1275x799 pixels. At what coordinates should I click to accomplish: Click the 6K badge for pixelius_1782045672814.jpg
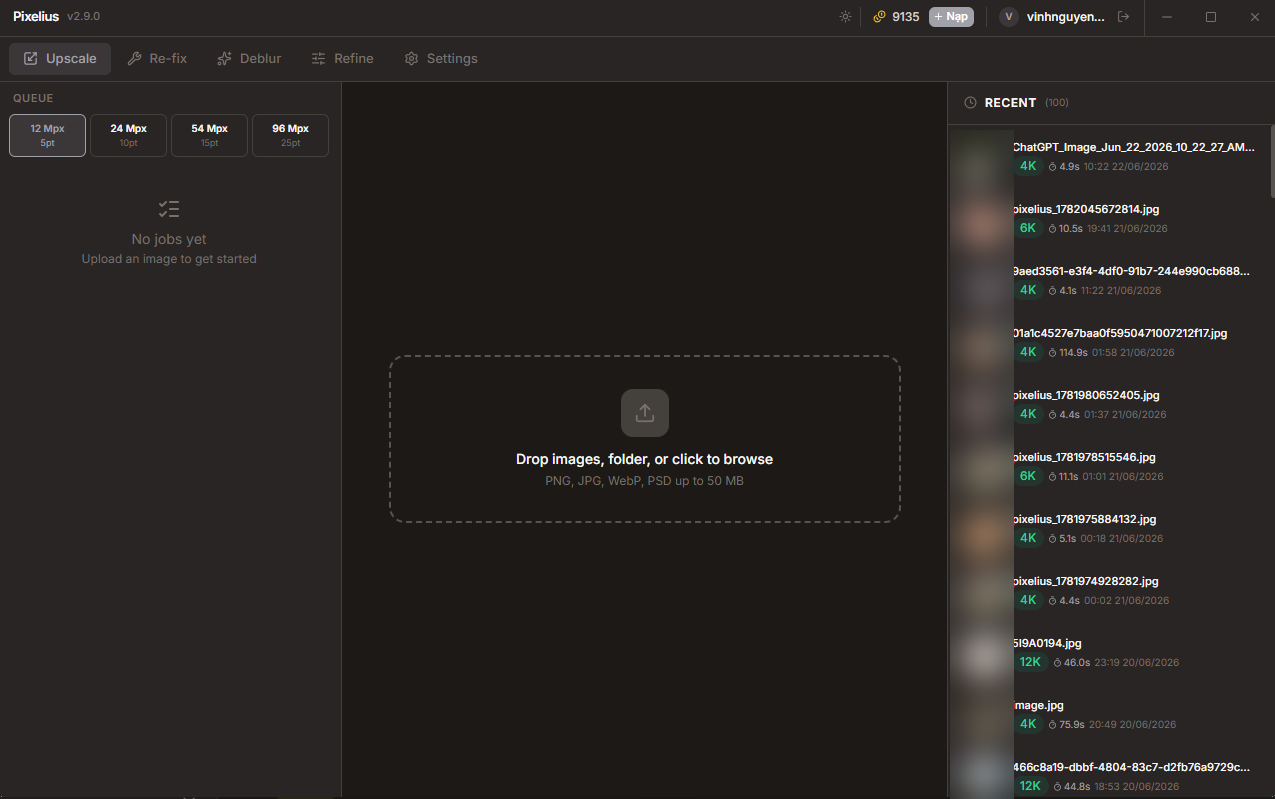point(1028,228)
